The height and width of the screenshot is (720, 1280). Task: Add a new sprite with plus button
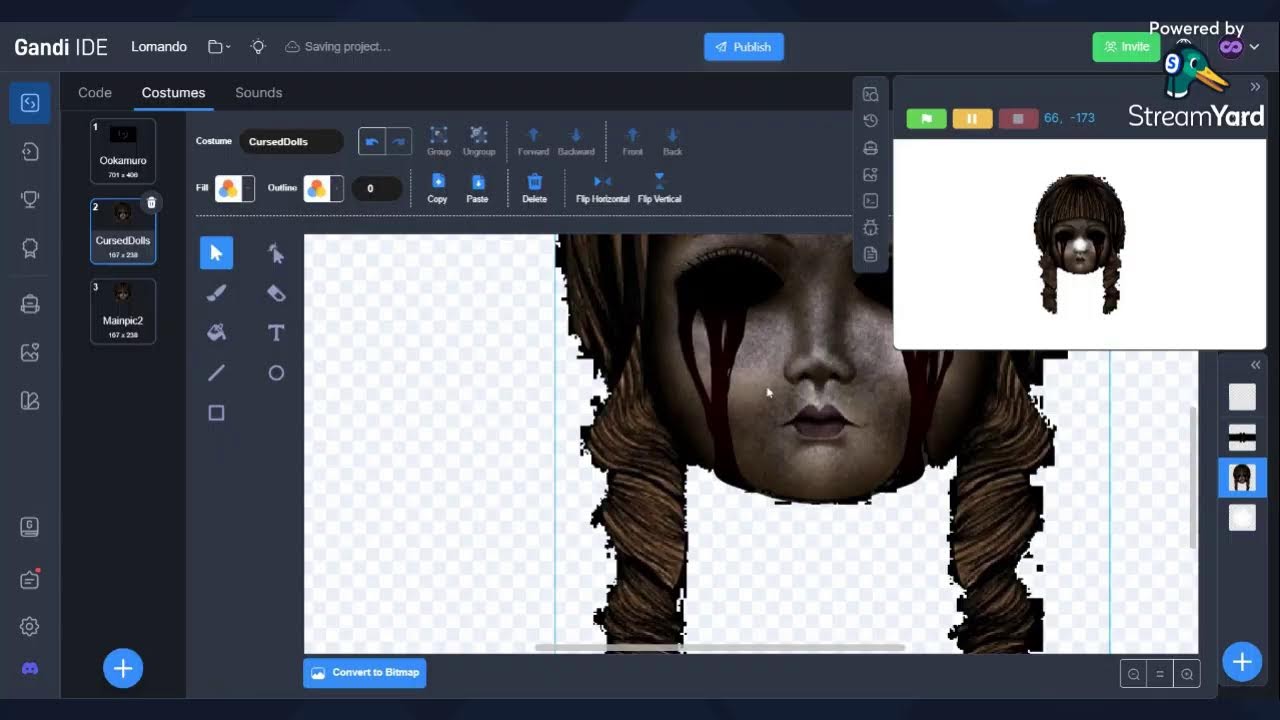pos(1242,661)
